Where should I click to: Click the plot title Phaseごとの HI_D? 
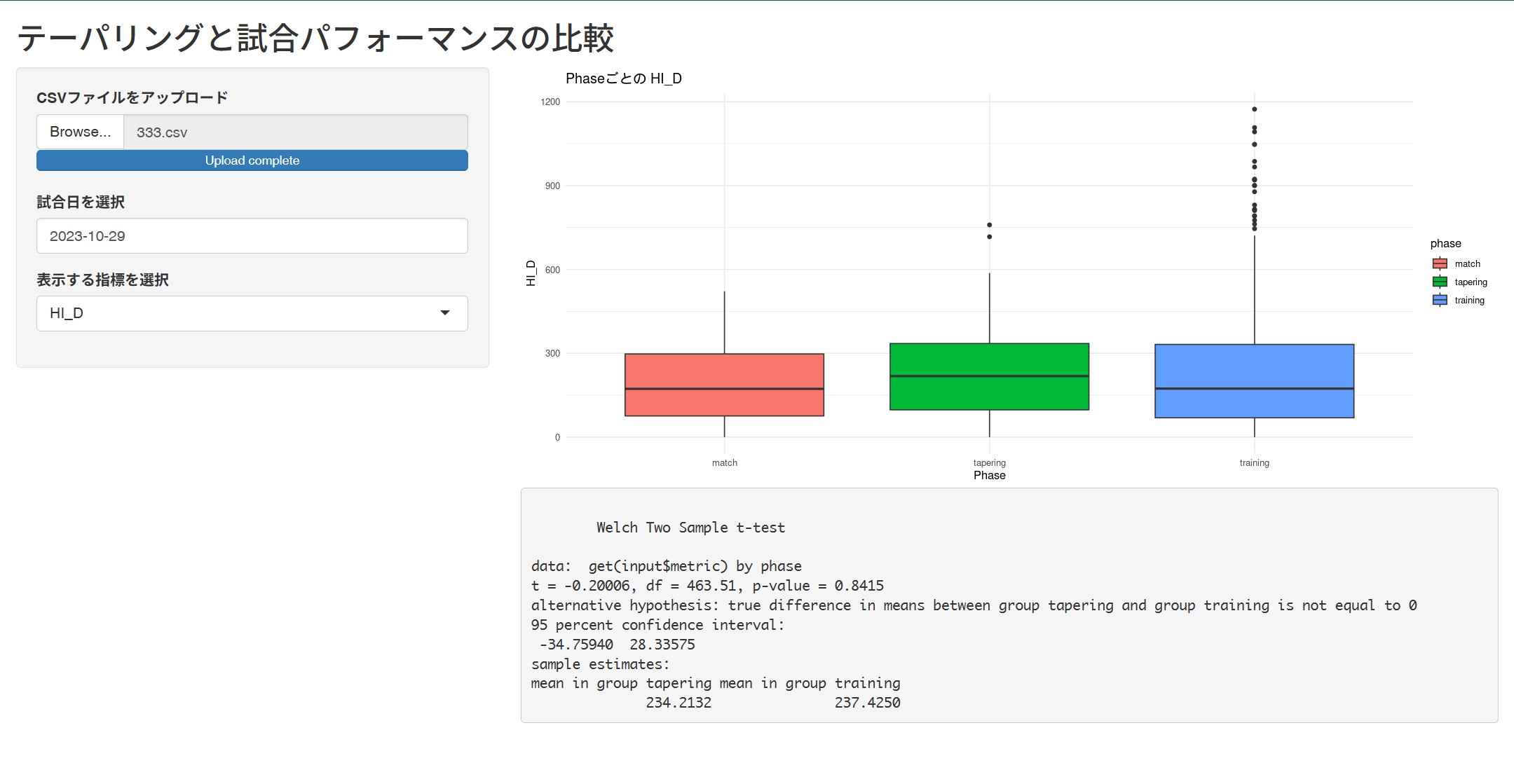click(623, 78)
